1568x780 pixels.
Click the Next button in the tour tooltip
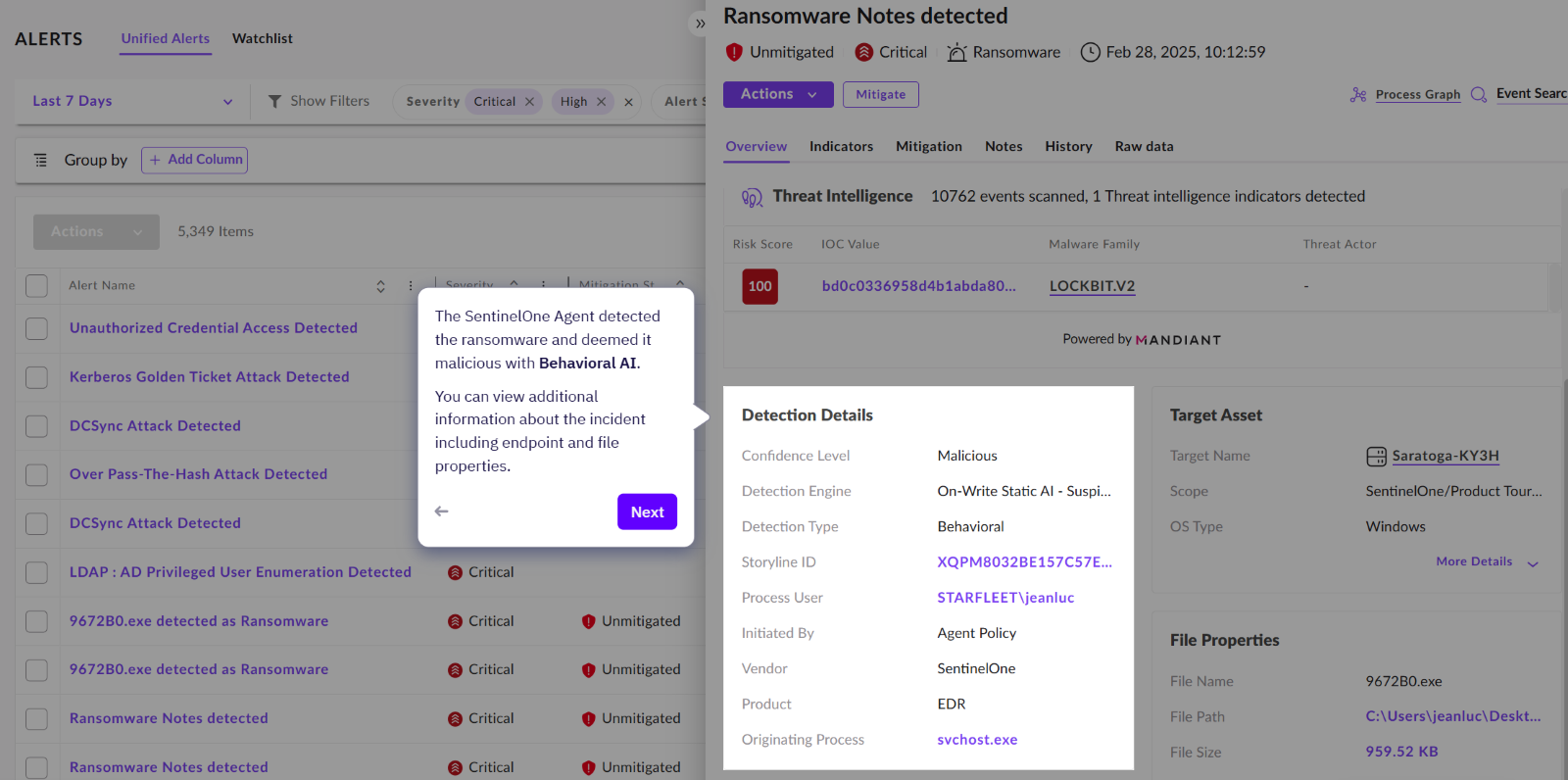click(647, 512)
